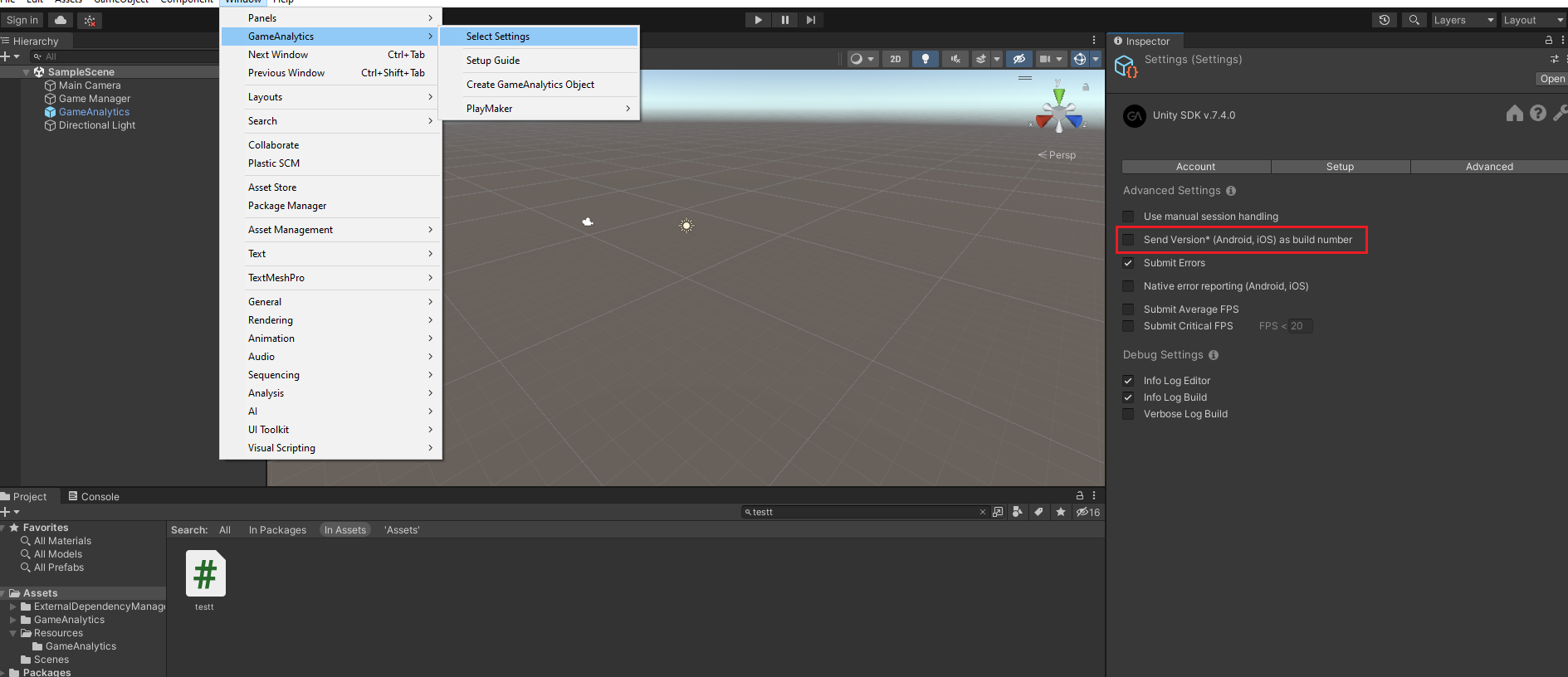Open the Panels submenu
Image resolution: width=1568 pixels, height=677 pixels.
330,17
